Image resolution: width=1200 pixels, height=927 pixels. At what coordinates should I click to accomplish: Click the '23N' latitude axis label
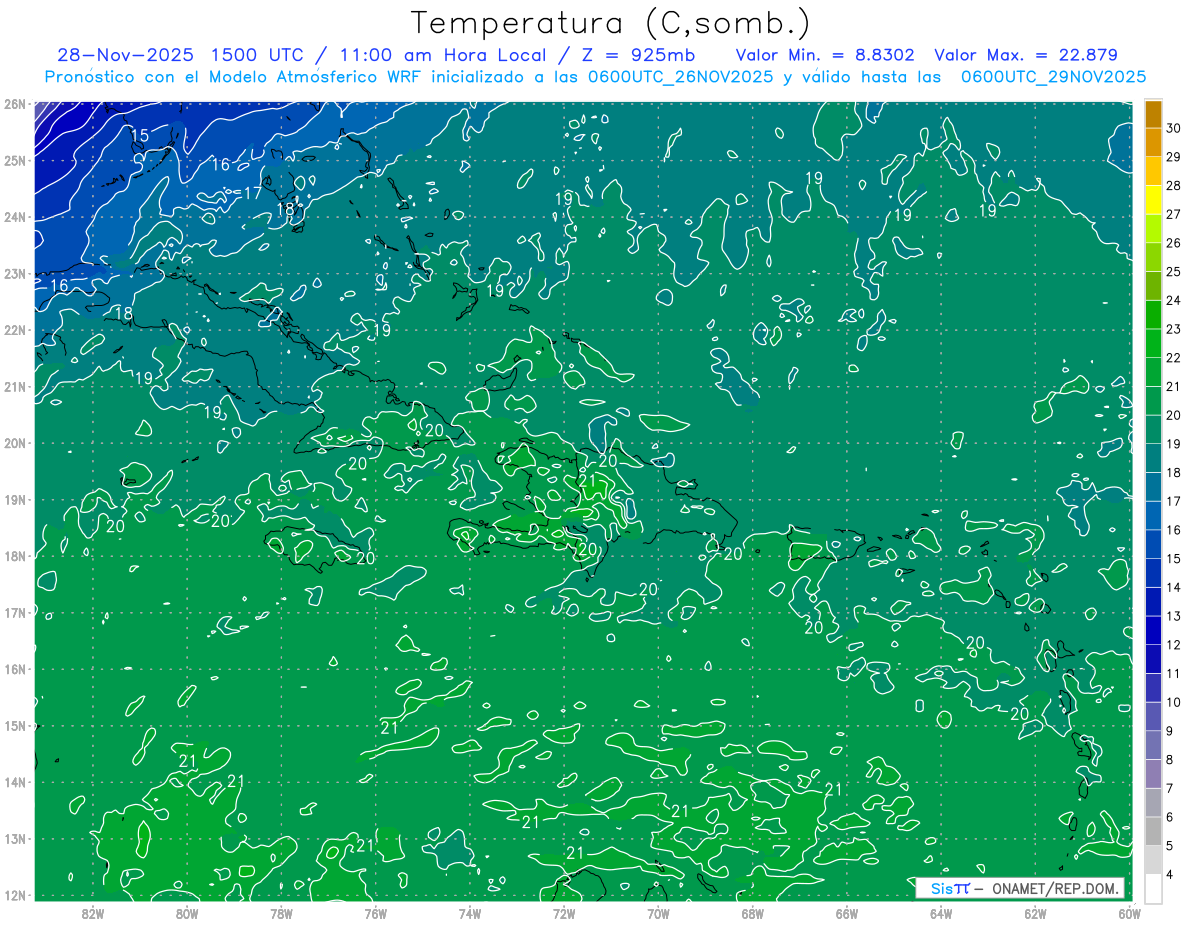tap(15, 274)
